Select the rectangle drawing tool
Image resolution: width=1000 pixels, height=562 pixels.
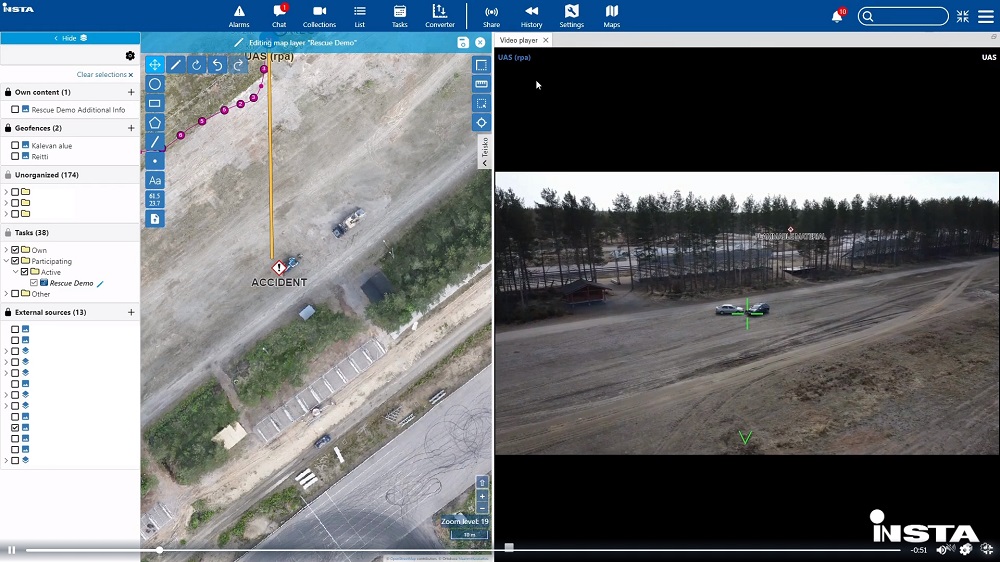click(155, 103)
